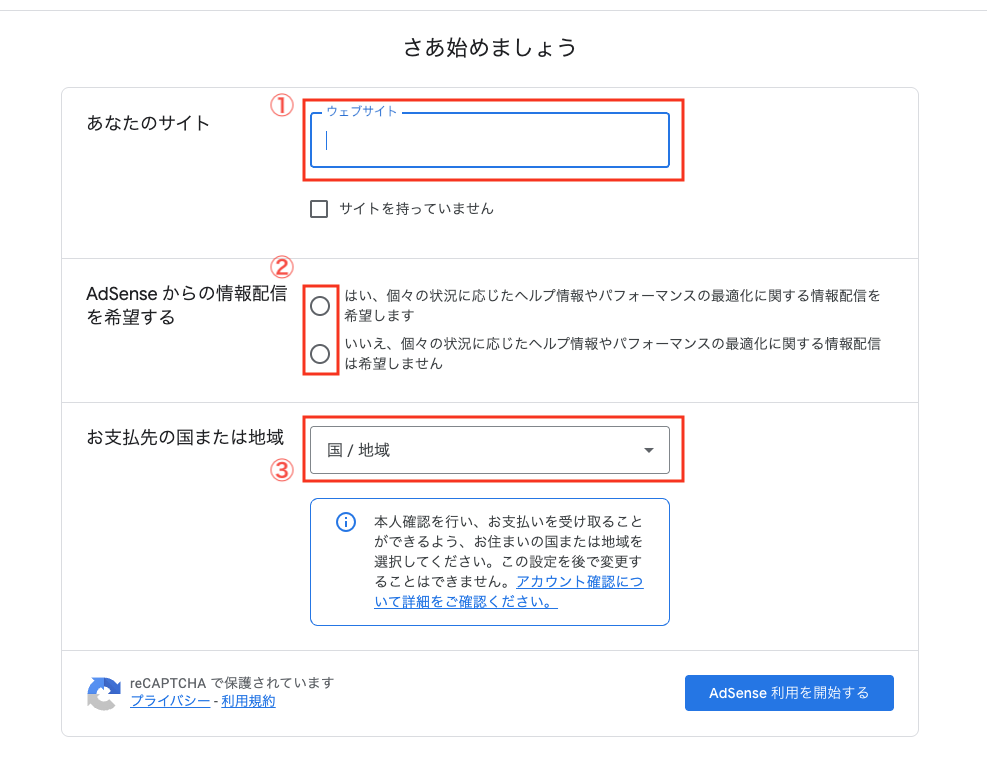Click the reCAPTCHA で保護されています text
The width and height of the screenshot is (987, 763).
click(232, 683)
